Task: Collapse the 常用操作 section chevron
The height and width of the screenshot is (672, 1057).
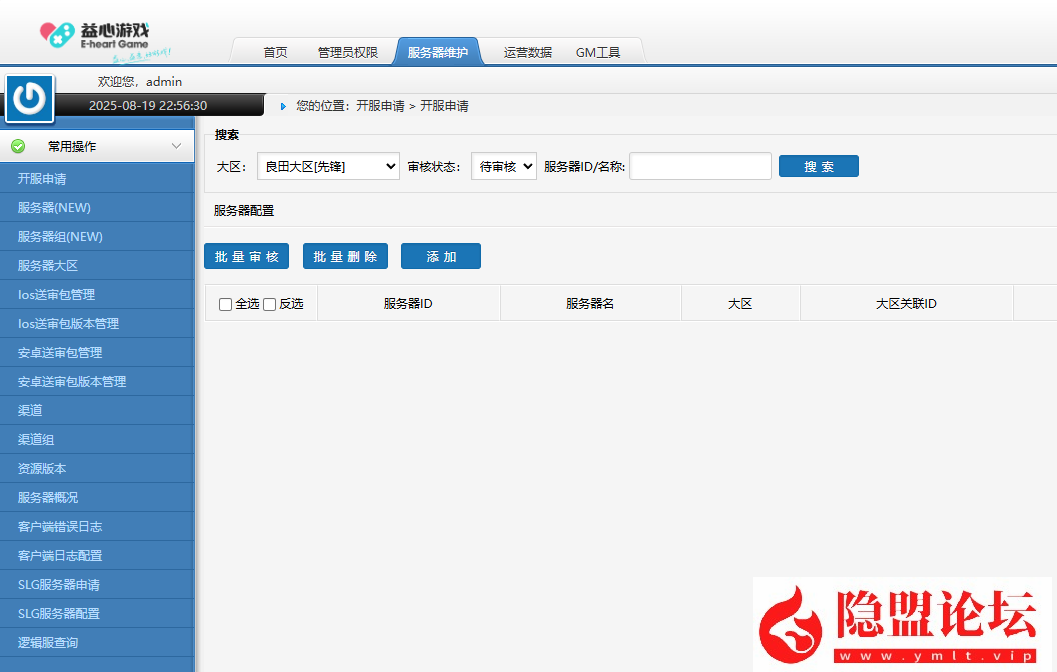Action: (176, 146)
